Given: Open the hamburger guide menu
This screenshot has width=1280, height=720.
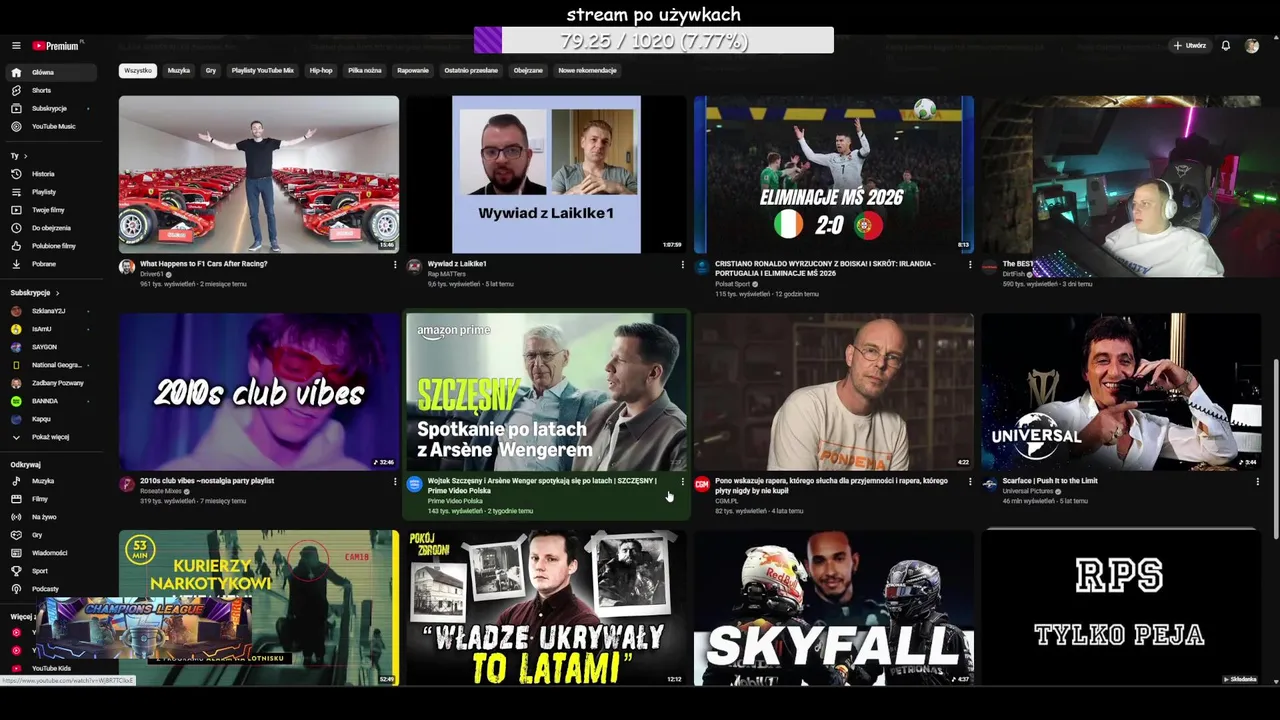Looking at the screenshot, I should point(16,46).
